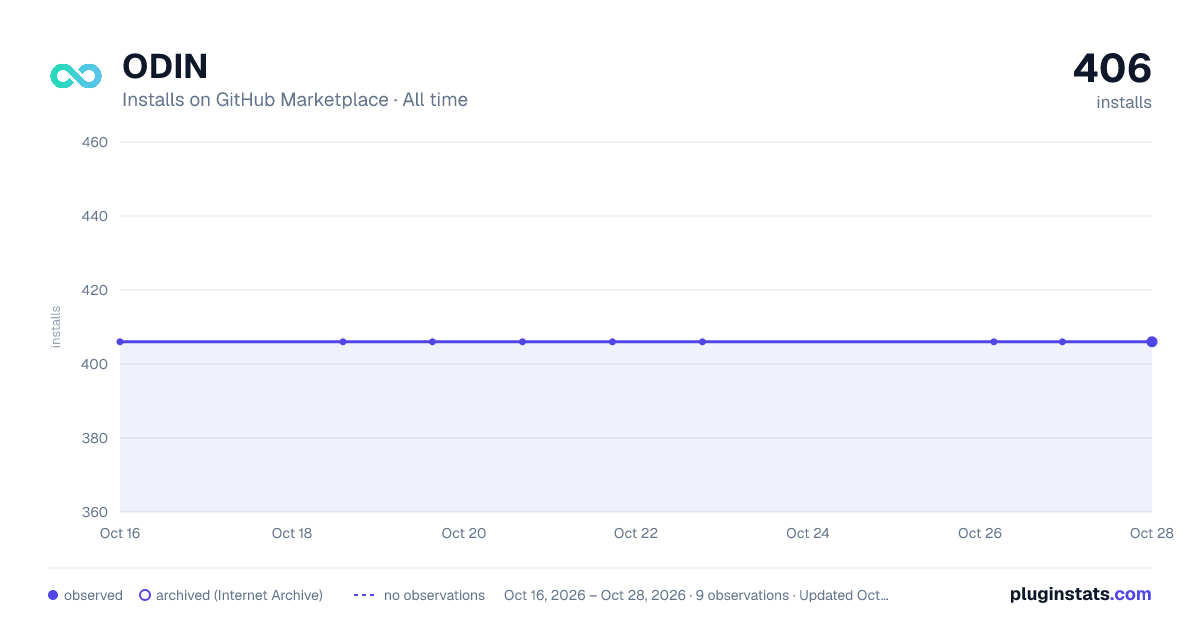Click the 406 total installs number

point(1112,69)
